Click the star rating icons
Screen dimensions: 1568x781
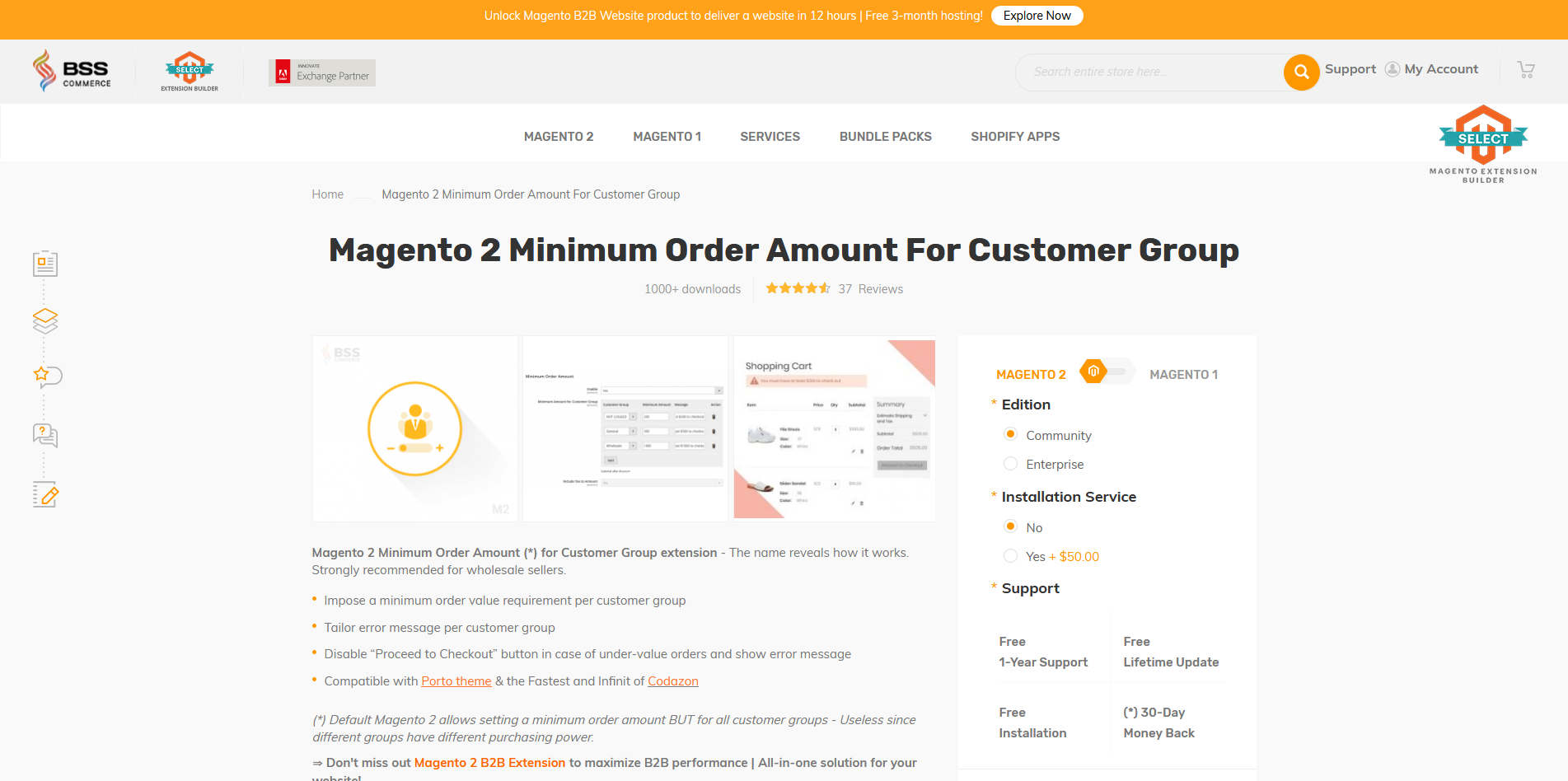click(798, 288)
